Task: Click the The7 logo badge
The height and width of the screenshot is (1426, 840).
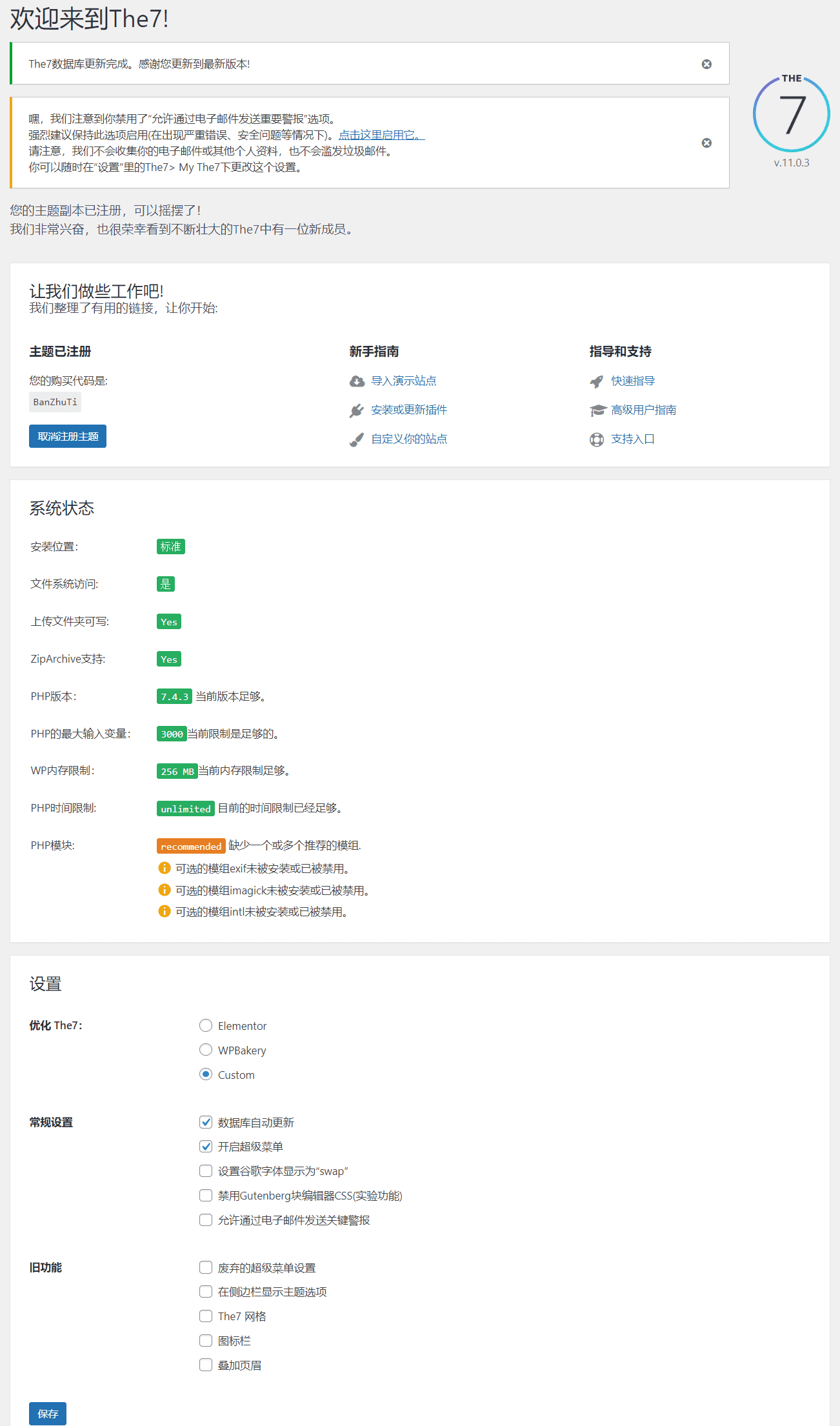Action: pos(792,114)
